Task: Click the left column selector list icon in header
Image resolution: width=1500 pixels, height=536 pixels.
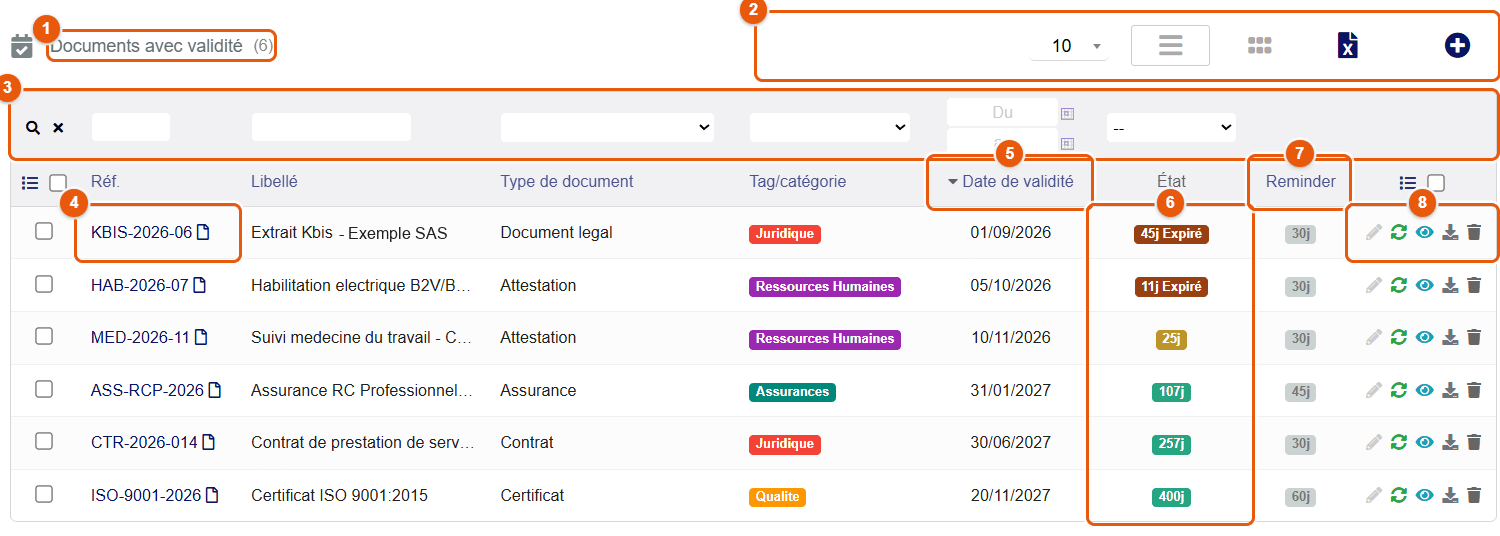Action: (x=30, y=183)
